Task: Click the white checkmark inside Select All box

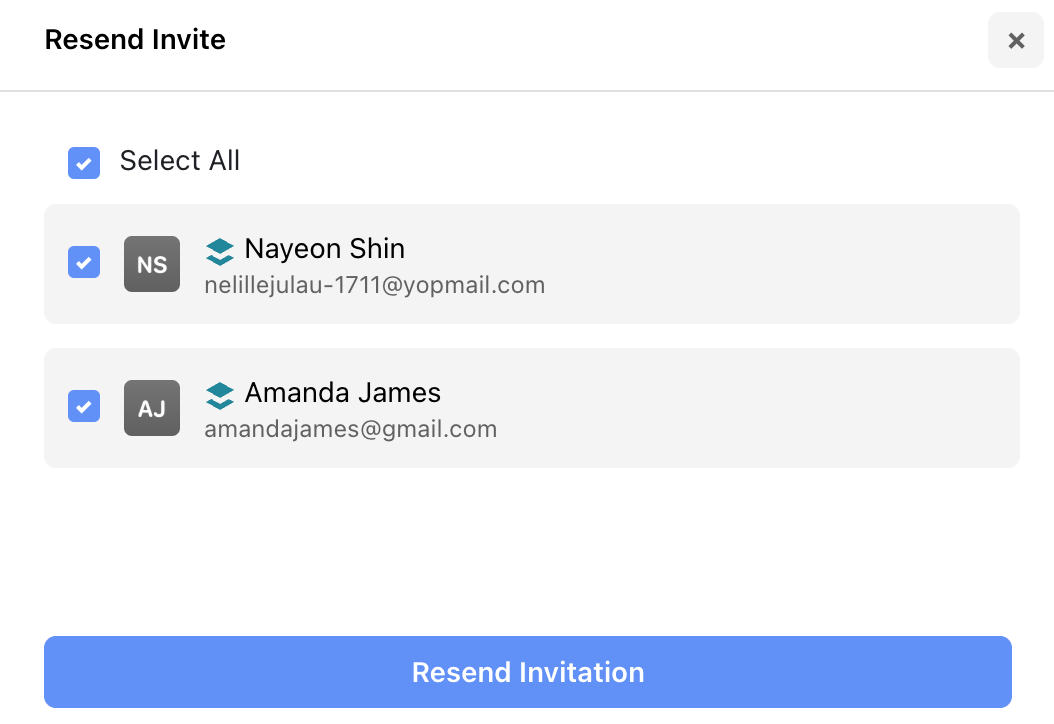Action: click(x=84, y=163)
